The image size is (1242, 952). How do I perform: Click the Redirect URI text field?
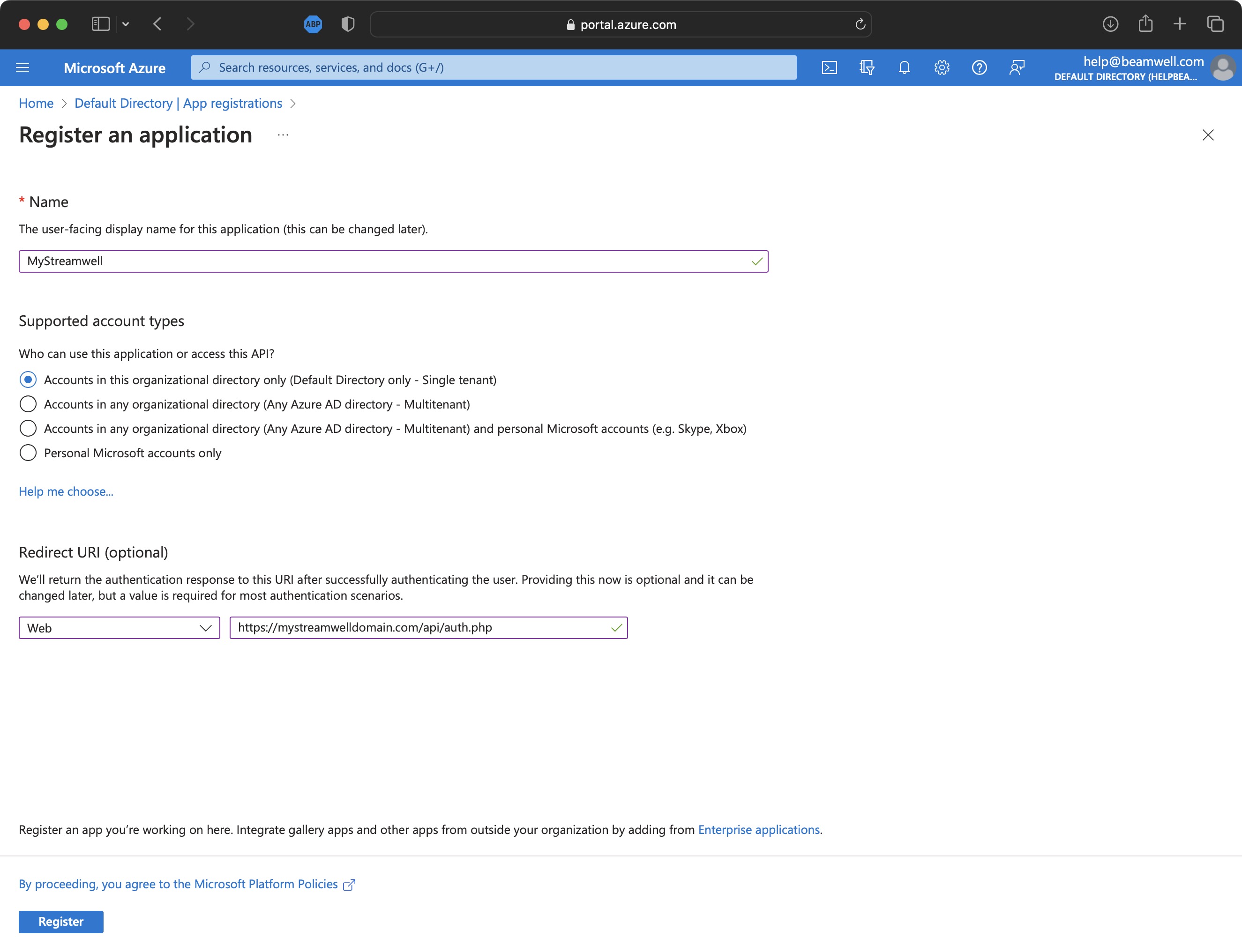pyautogui.click(x=419, y=628)
